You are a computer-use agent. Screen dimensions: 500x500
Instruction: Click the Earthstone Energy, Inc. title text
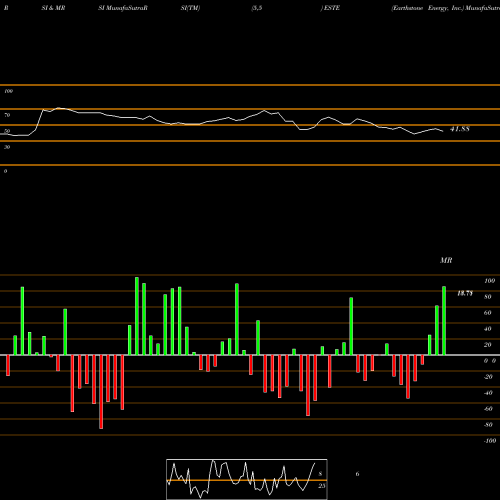pos(428,8)
